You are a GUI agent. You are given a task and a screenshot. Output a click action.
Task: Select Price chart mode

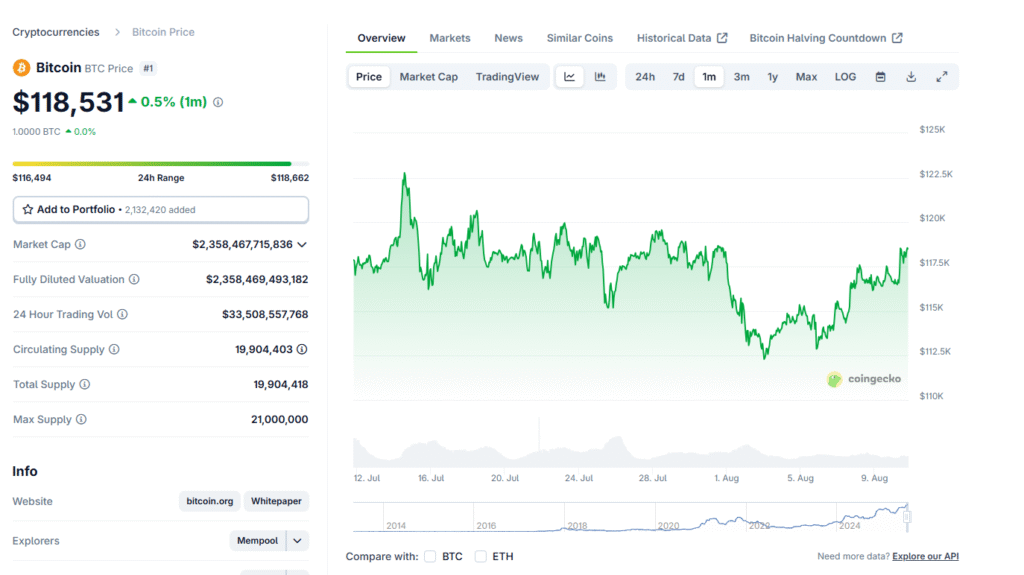369,77
